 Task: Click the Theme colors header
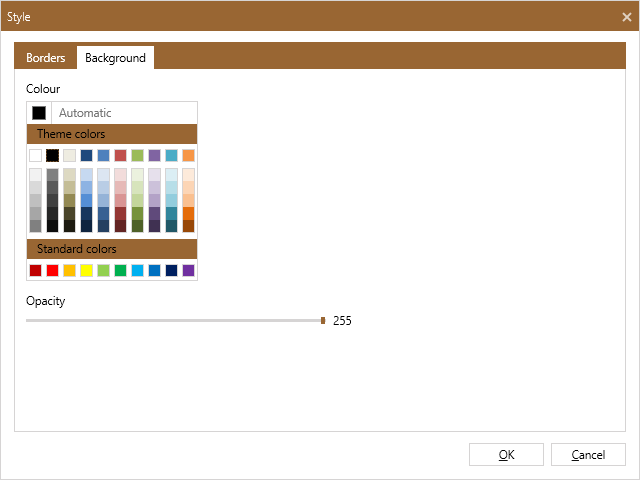pyautogui.click(x=112, y=134)
